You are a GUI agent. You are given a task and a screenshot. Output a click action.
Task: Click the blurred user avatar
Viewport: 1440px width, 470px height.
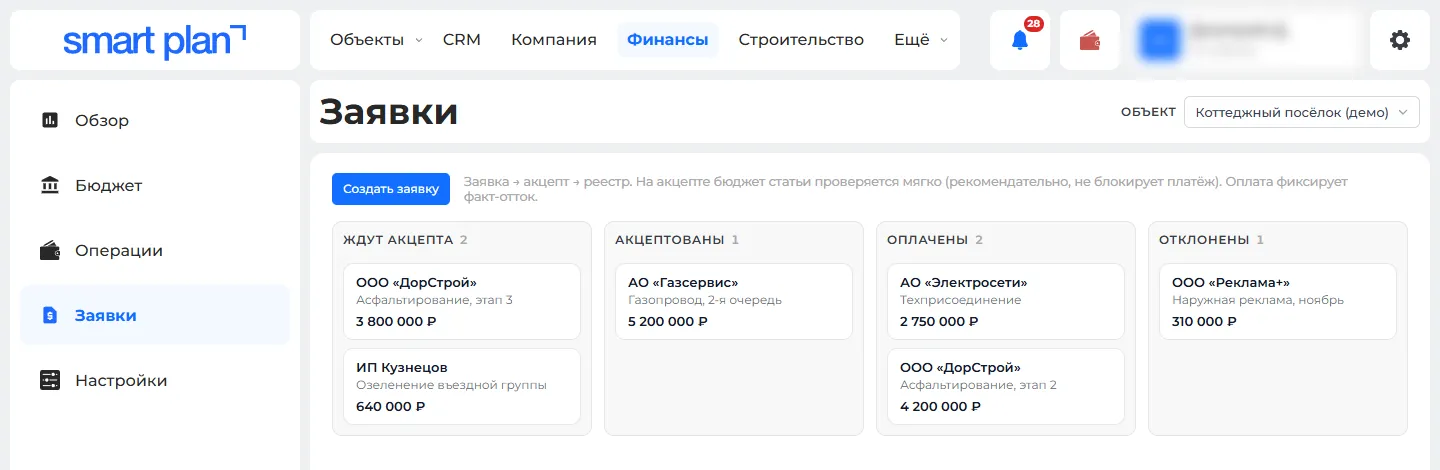(1160, 40)
